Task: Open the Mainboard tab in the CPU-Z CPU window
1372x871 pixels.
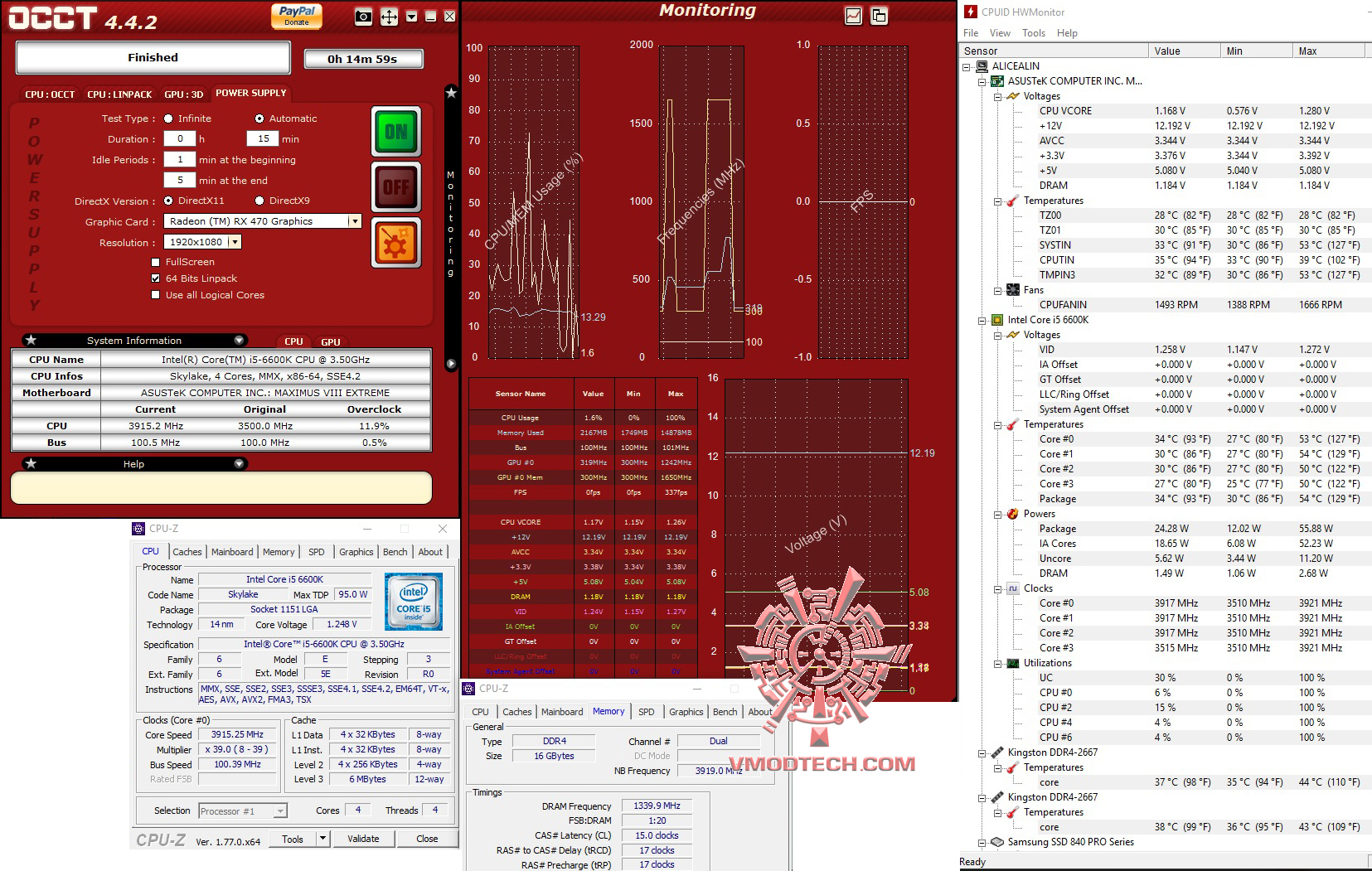Action: pos(232,552)
